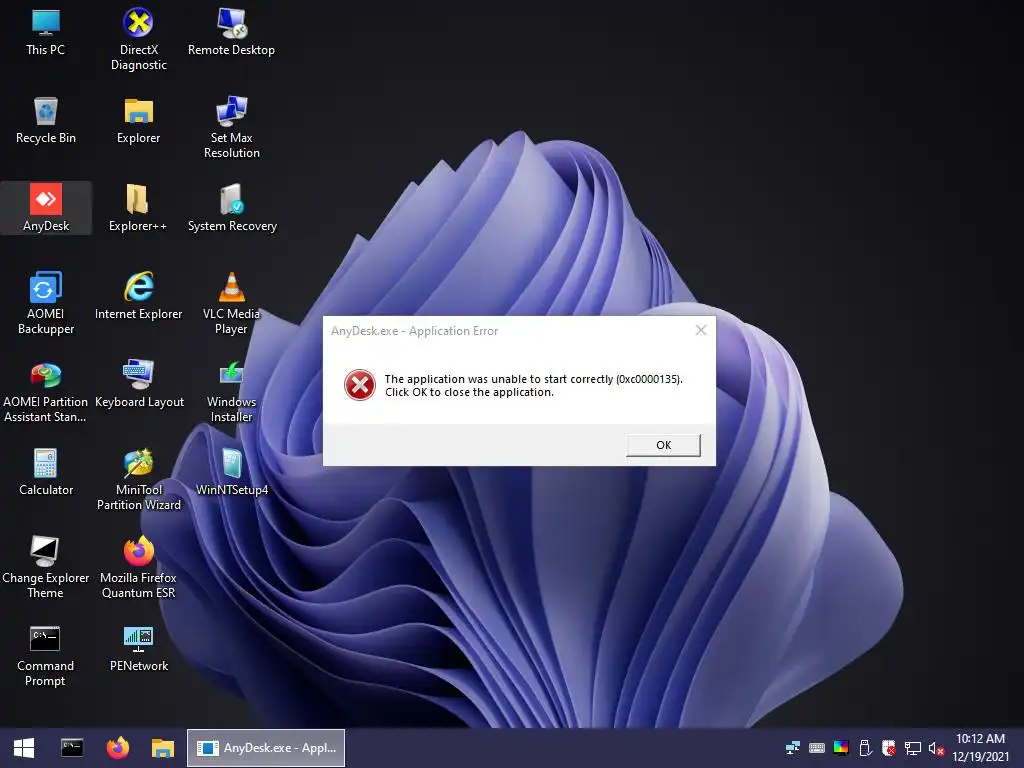1024x768 pixels.
Task: Click the USB device tray icon
Action: click(x=865, y=748)
